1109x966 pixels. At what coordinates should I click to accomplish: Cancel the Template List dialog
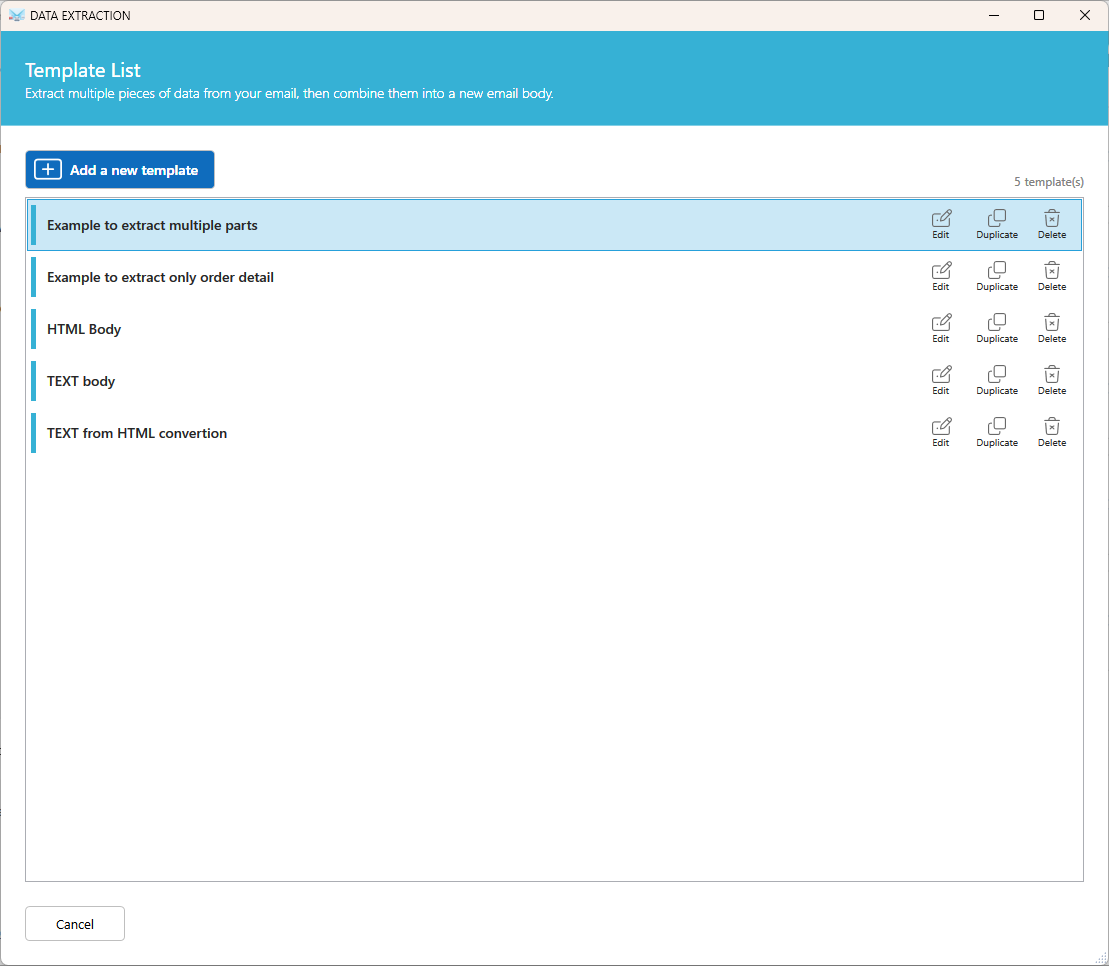[x=75, y=924]
